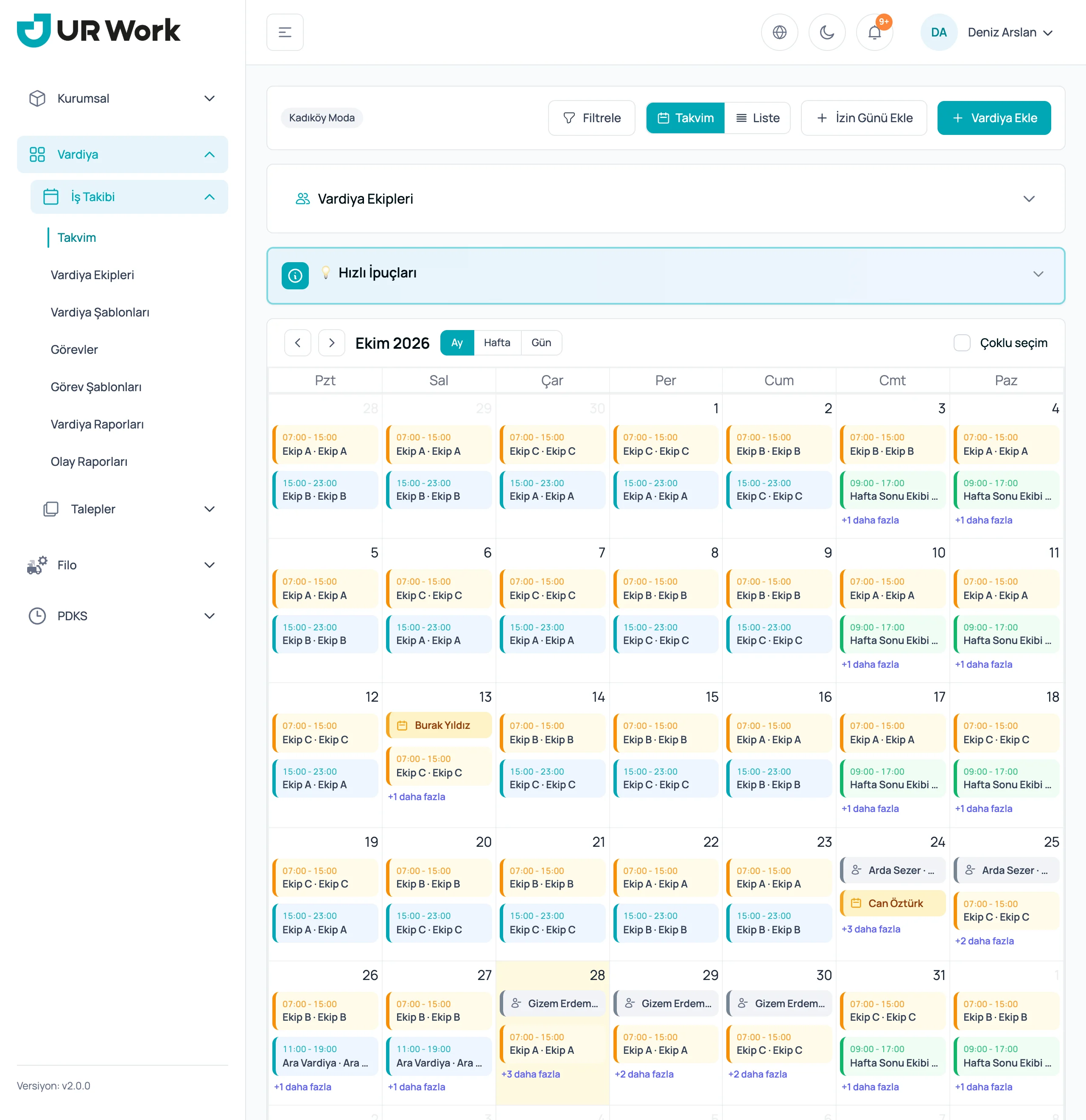Collapse the Vardiya menu chevron
The width and height of the screenshot is (1086, 1120).
click(210, 154)
